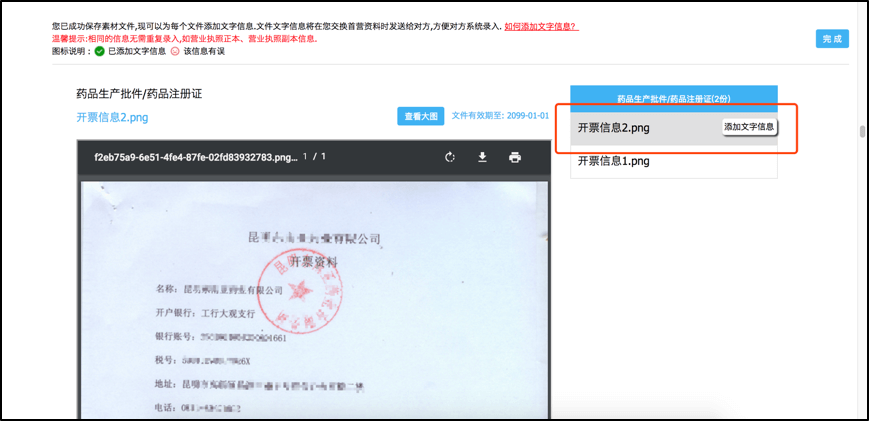Click the 完成 button
Screen dimensions: 869x421
click(x=832, y=39)
